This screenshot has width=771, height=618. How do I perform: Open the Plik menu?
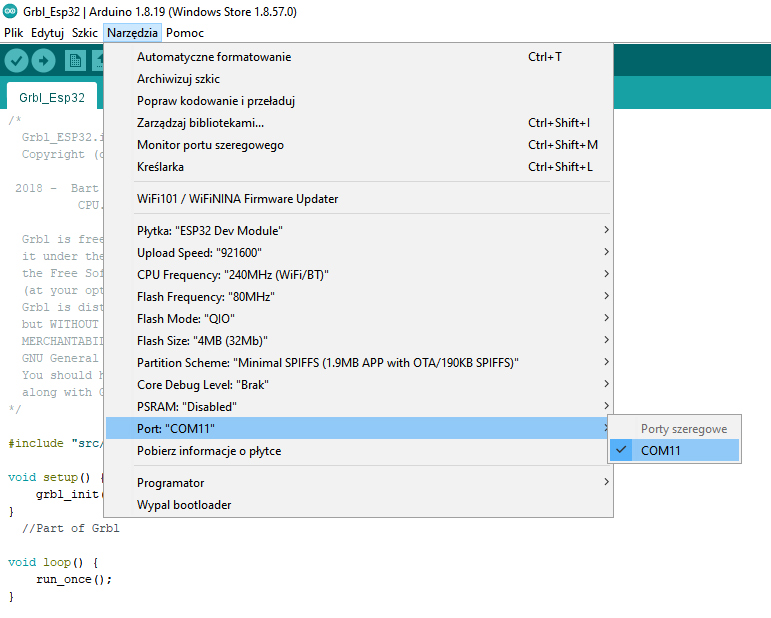pos(13,33)
